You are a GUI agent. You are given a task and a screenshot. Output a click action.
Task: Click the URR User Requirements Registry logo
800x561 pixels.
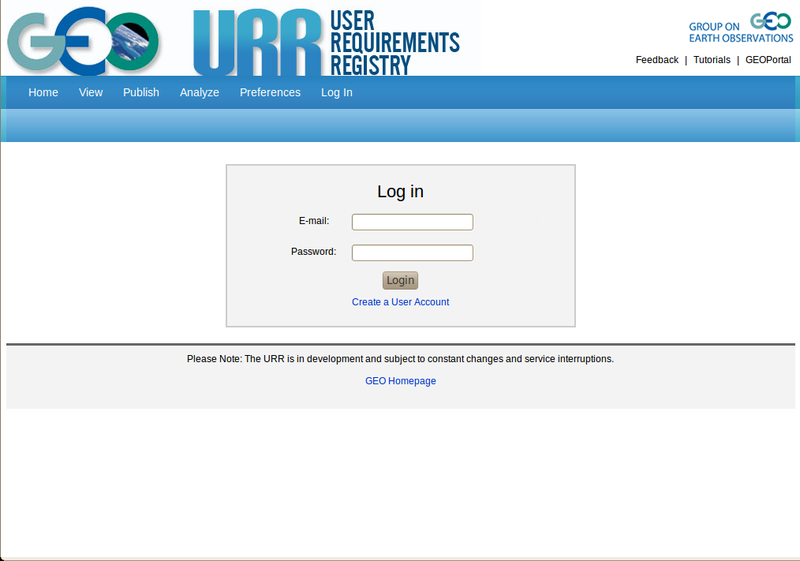tap(326, 41)
